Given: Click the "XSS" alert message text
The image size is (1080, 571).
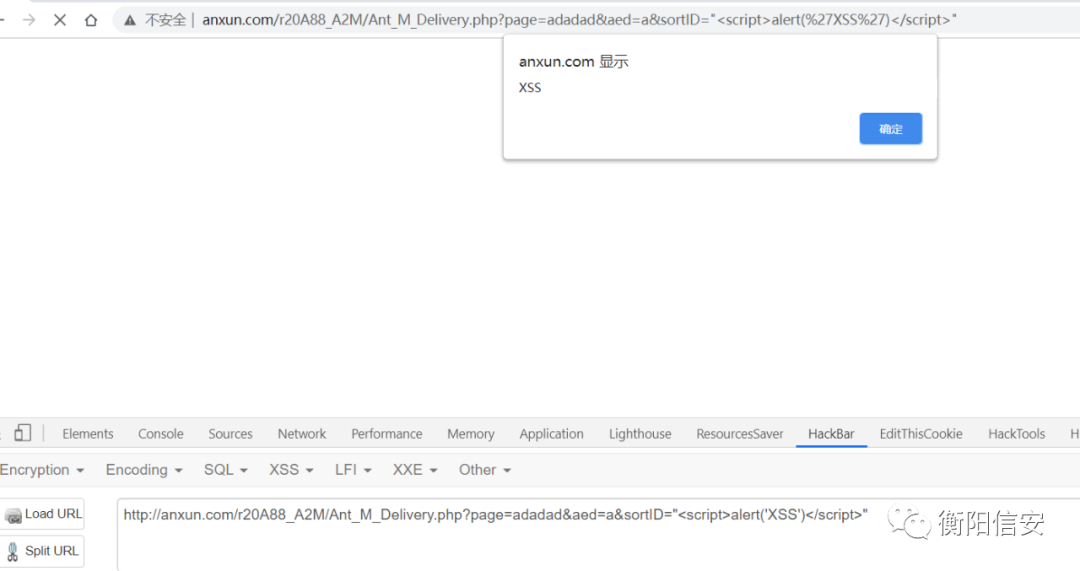Looking at the screenshot, I should click(x=530, y=87).
